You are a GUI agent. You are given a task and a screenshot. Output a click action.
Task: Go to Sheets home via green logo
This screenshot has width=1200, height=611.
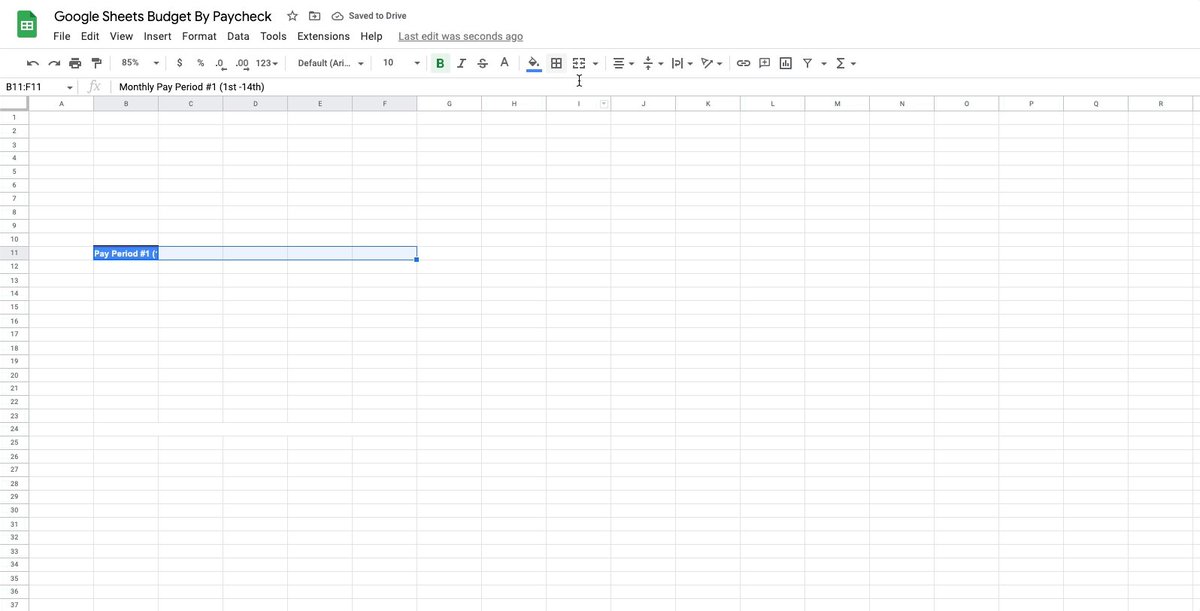click(x=27, y=25)
